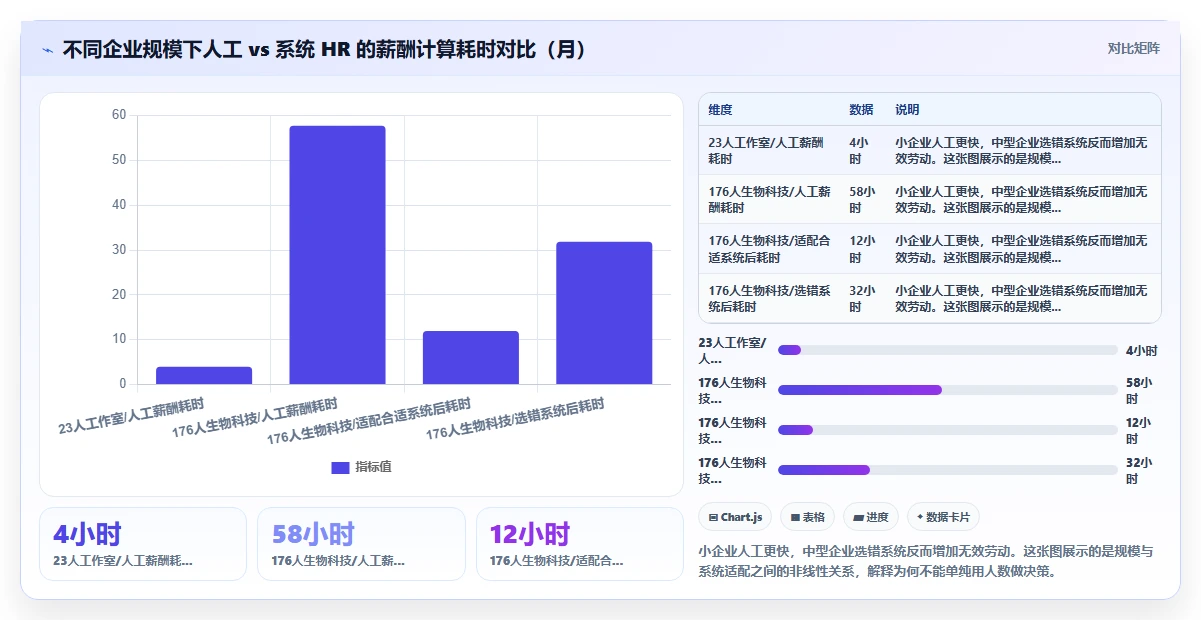Image resolution: width=1201 pixels, height=620 pixels.
Task: Click the y-axis label 60
Action: click(x=119, y=115)
